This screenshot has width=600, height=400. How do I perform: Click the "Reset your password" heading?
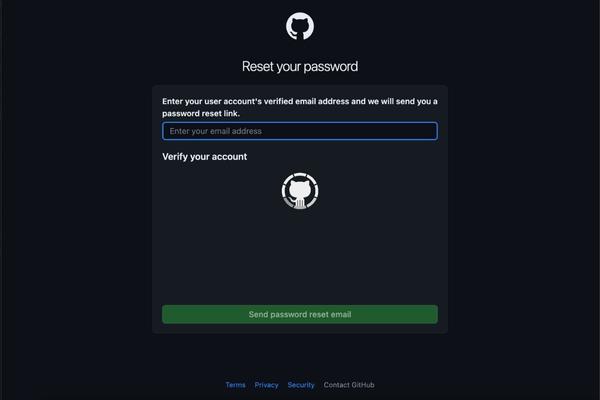(x=300, y=66)
